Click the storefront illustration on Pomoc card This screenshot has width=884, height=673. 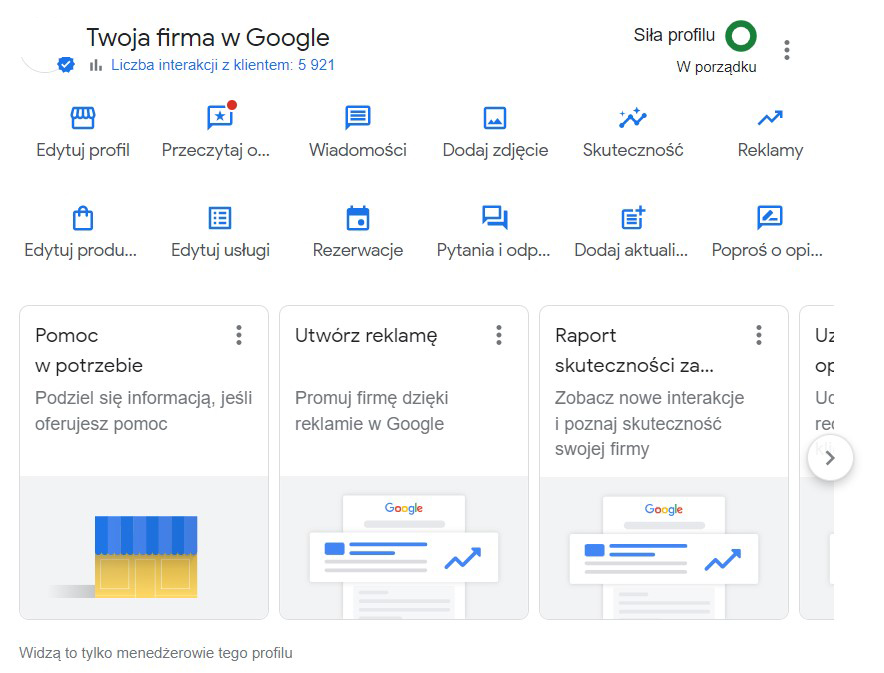(x=146, y=556)
